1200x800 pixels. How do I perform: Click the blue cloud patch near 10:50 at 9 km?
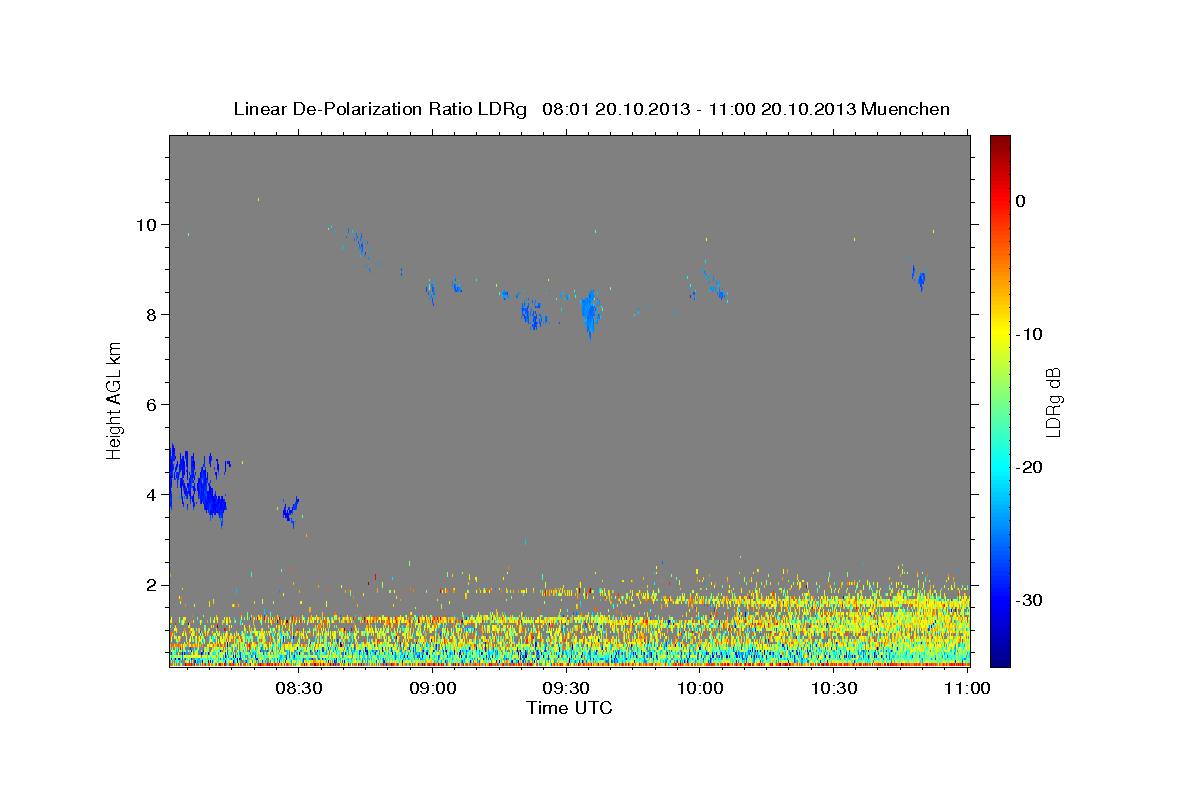(918, 277)
